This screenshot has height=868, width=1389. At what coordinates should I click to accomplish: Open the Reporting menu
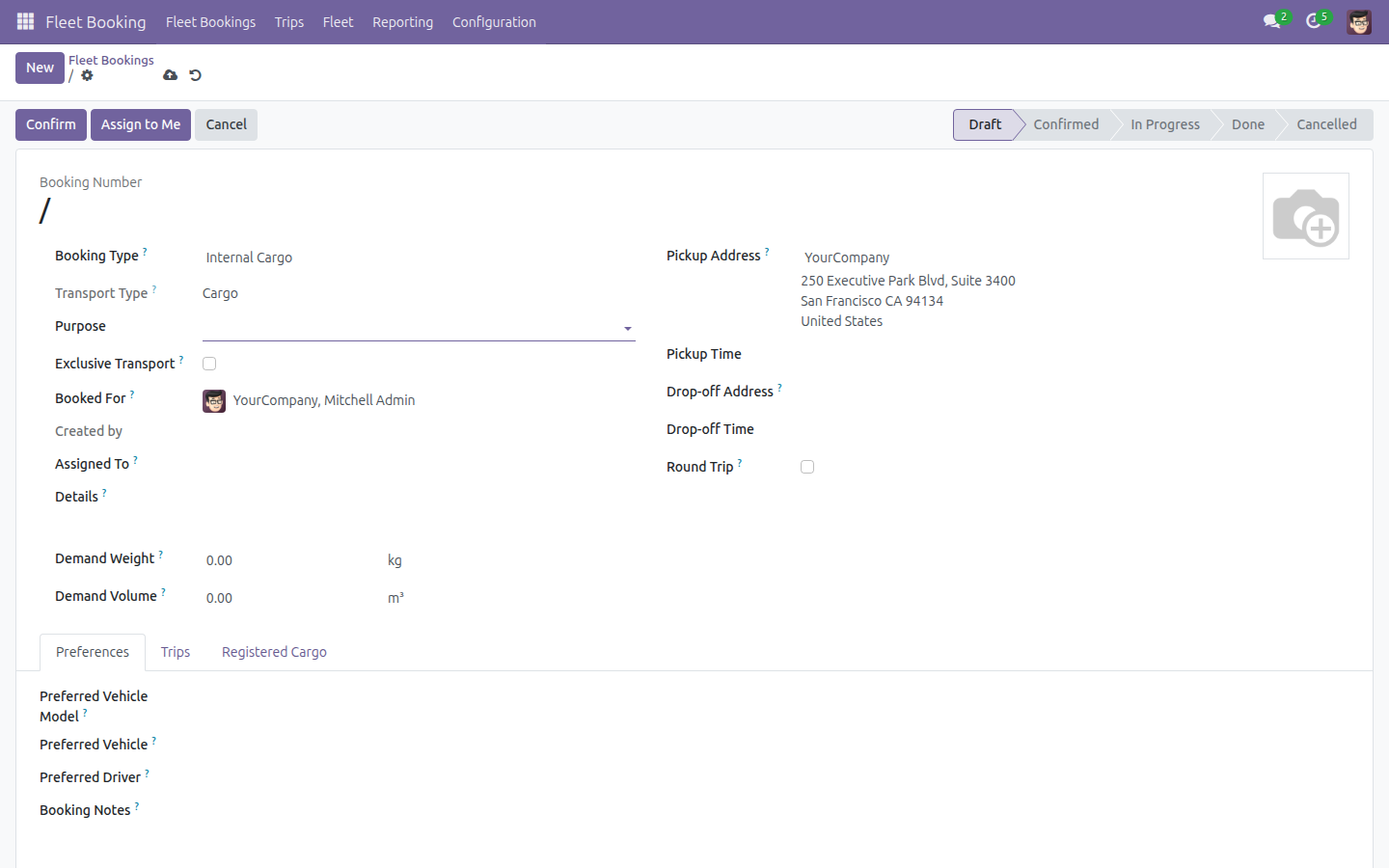click(402, 21)
